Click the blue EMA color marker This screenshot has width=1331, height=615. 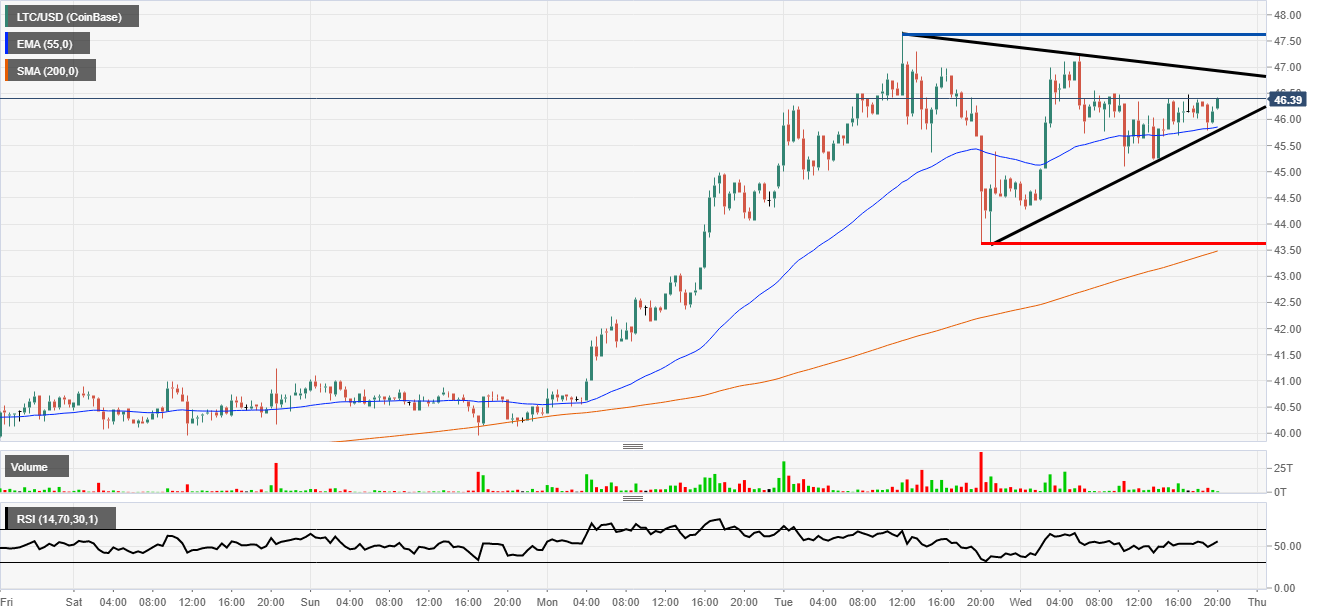(x=7, y=43)
